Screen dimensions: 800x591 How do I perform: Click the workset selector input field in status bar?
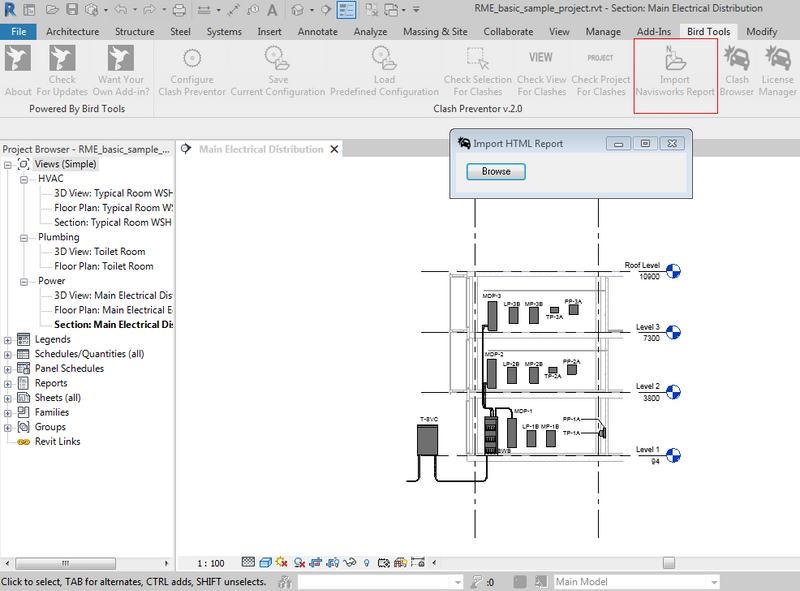(380, 582)
